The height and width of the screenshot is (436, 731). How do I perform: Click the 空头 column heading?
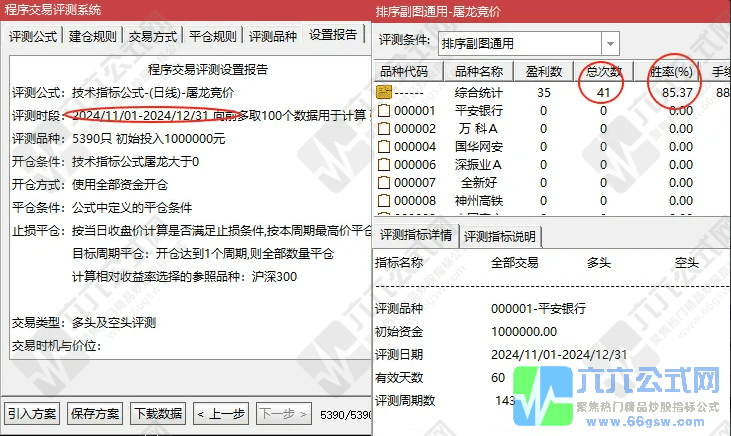(687, 263)
